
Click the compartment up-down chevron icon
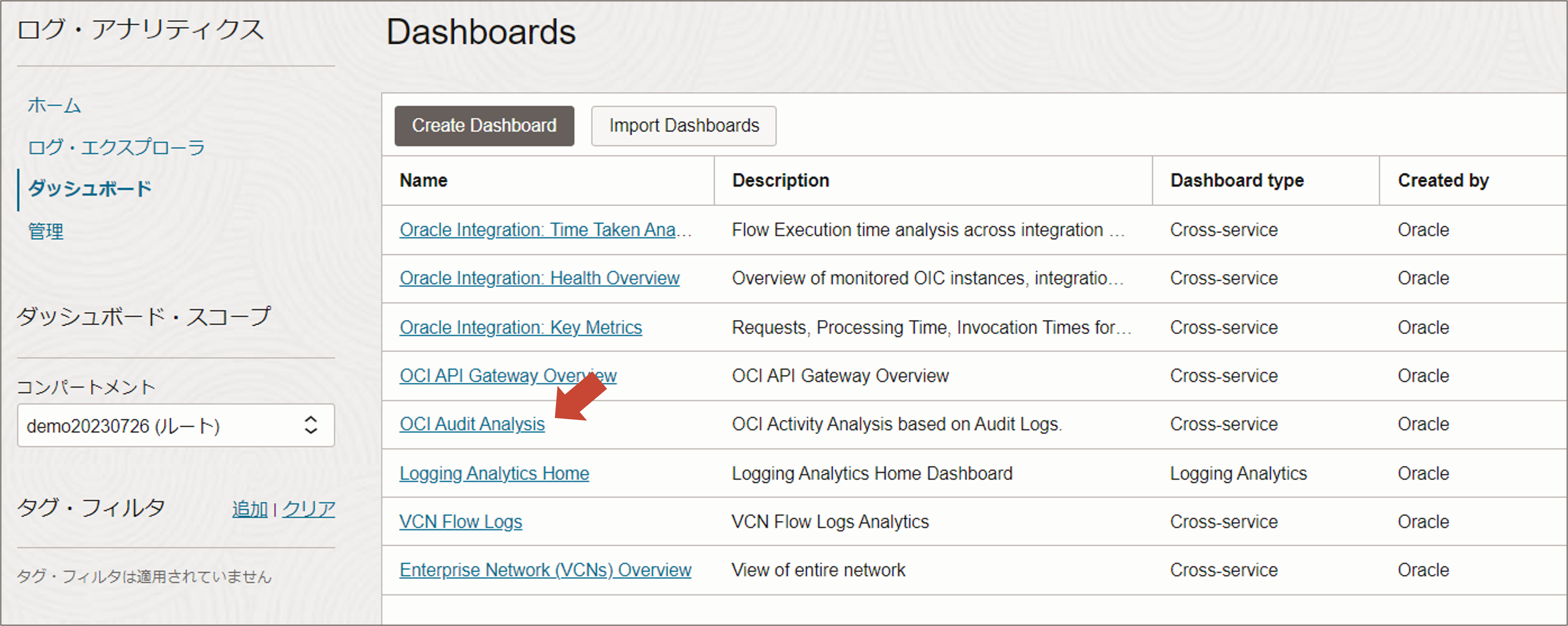click(x=311, y=425)
